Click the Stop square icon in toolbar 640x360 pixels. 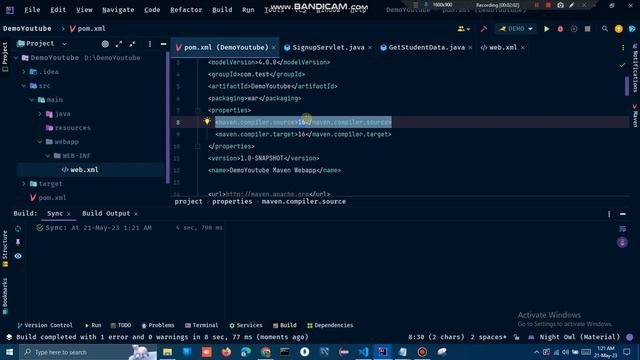click(587, 29)
